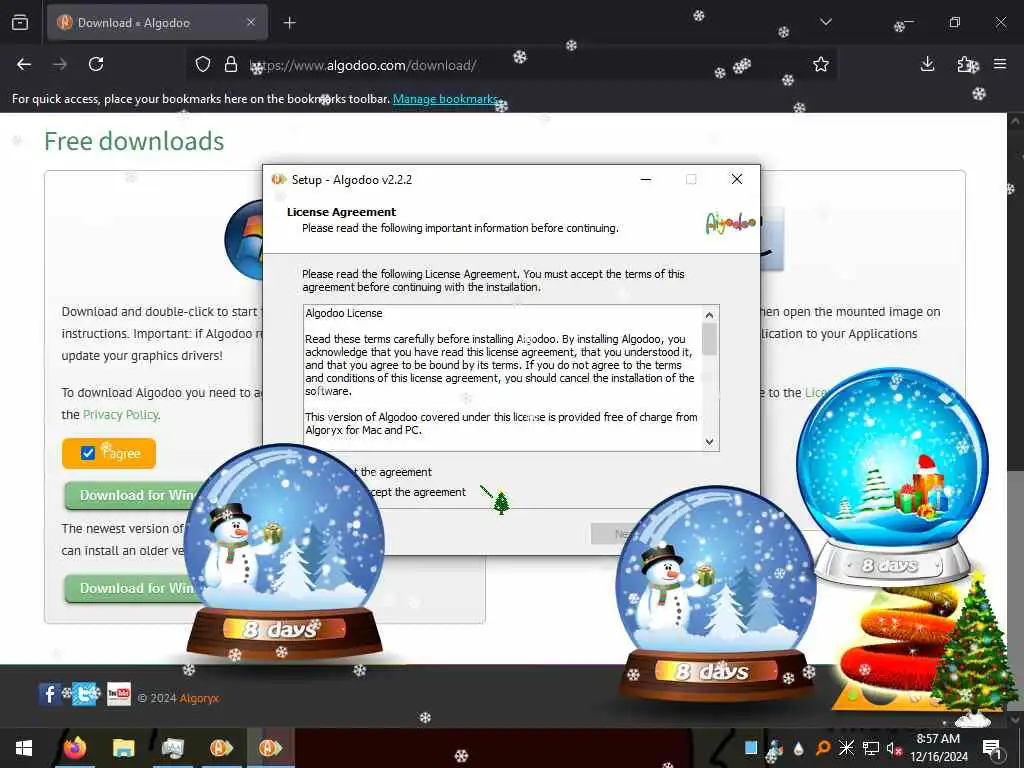Close the Algodoo Setup dialog
Image resolution: width=1024 pixels, height=768 pixels.
click(x=737, y=179)
